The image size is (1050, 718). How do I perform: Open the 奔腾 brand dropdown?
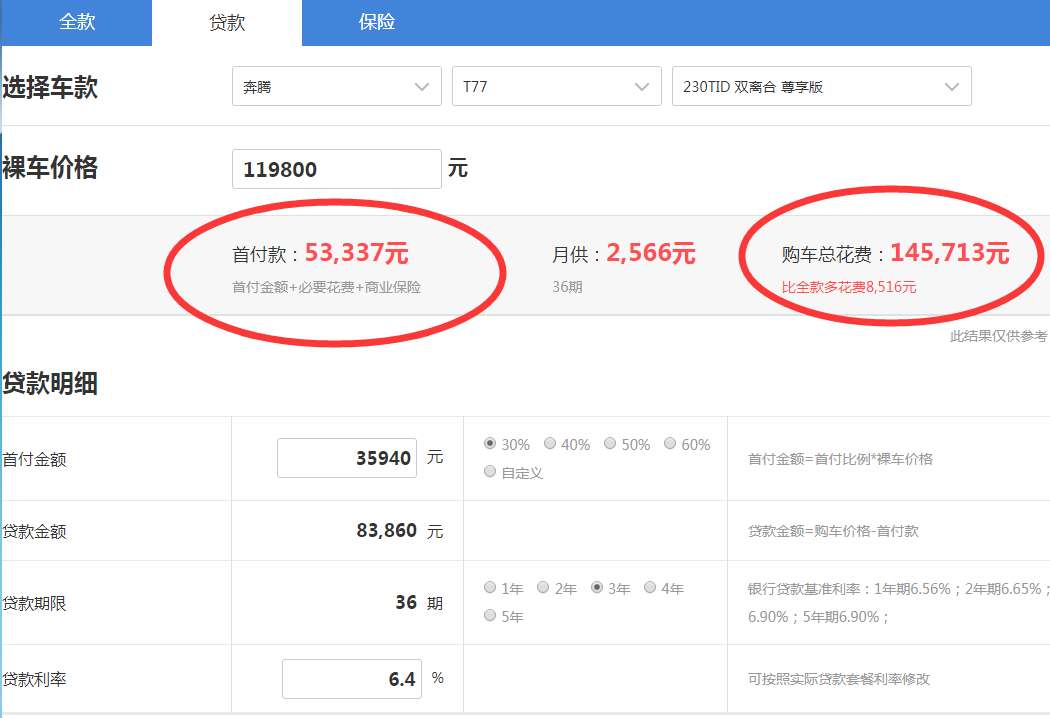click(x=337, y=86)
